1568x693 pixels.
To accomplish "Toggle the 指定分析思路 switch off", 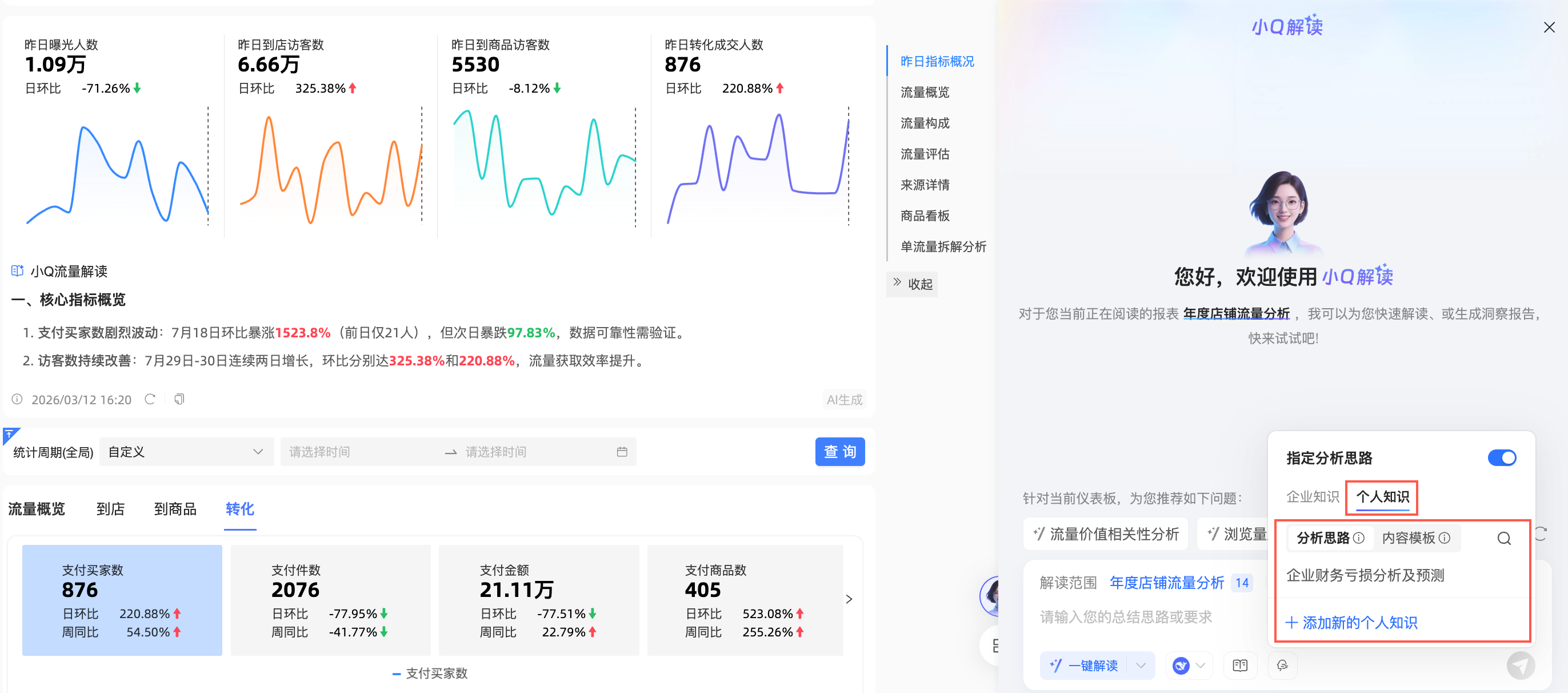I will pos(1501,458).
